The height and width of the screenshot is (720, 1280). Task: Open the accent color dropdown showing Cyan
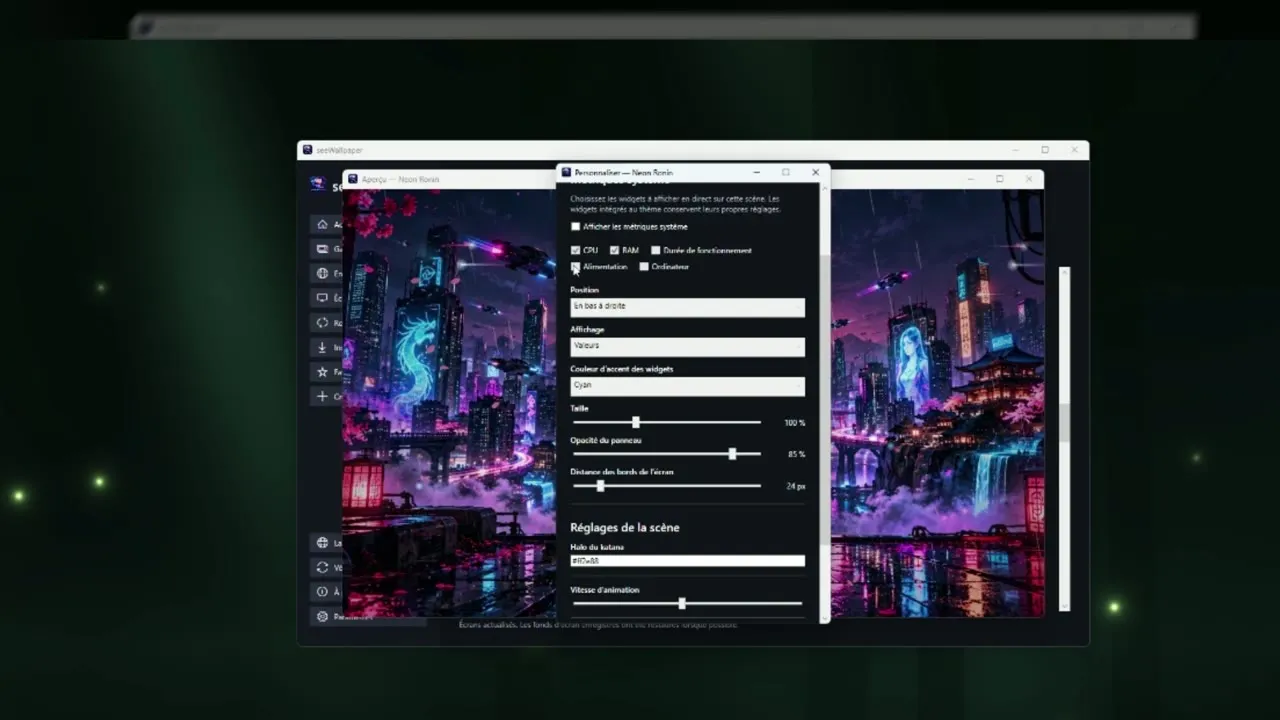click(x=687, y=386)
